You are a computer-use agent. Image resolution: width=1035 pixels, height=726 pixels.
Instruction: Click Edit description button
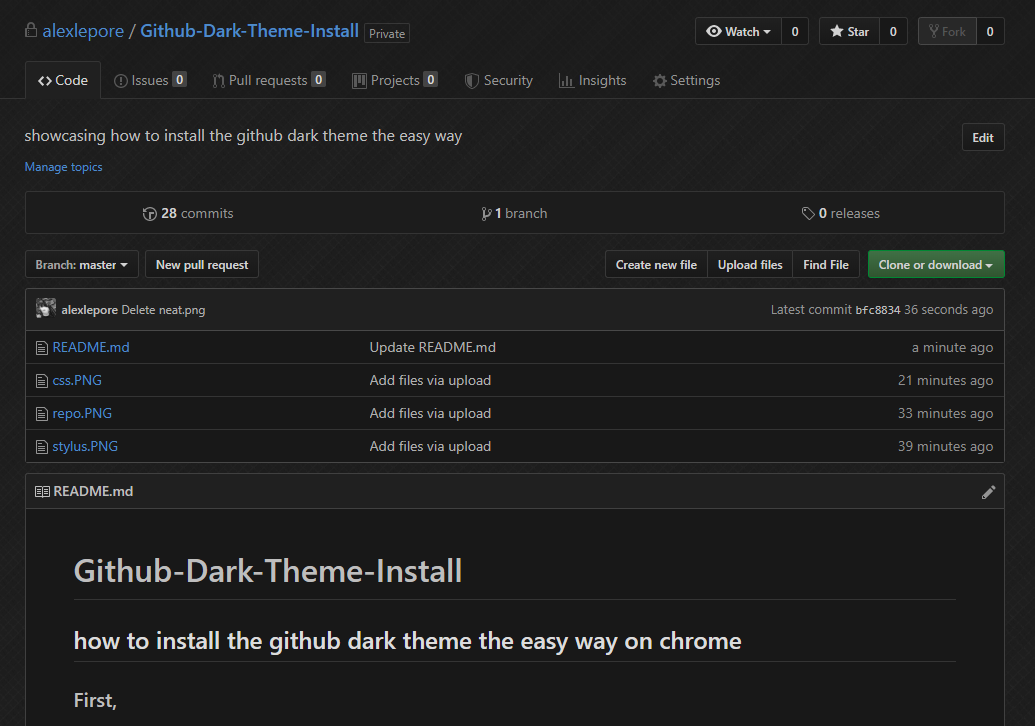pyautogui.click(x=983, y=137)
